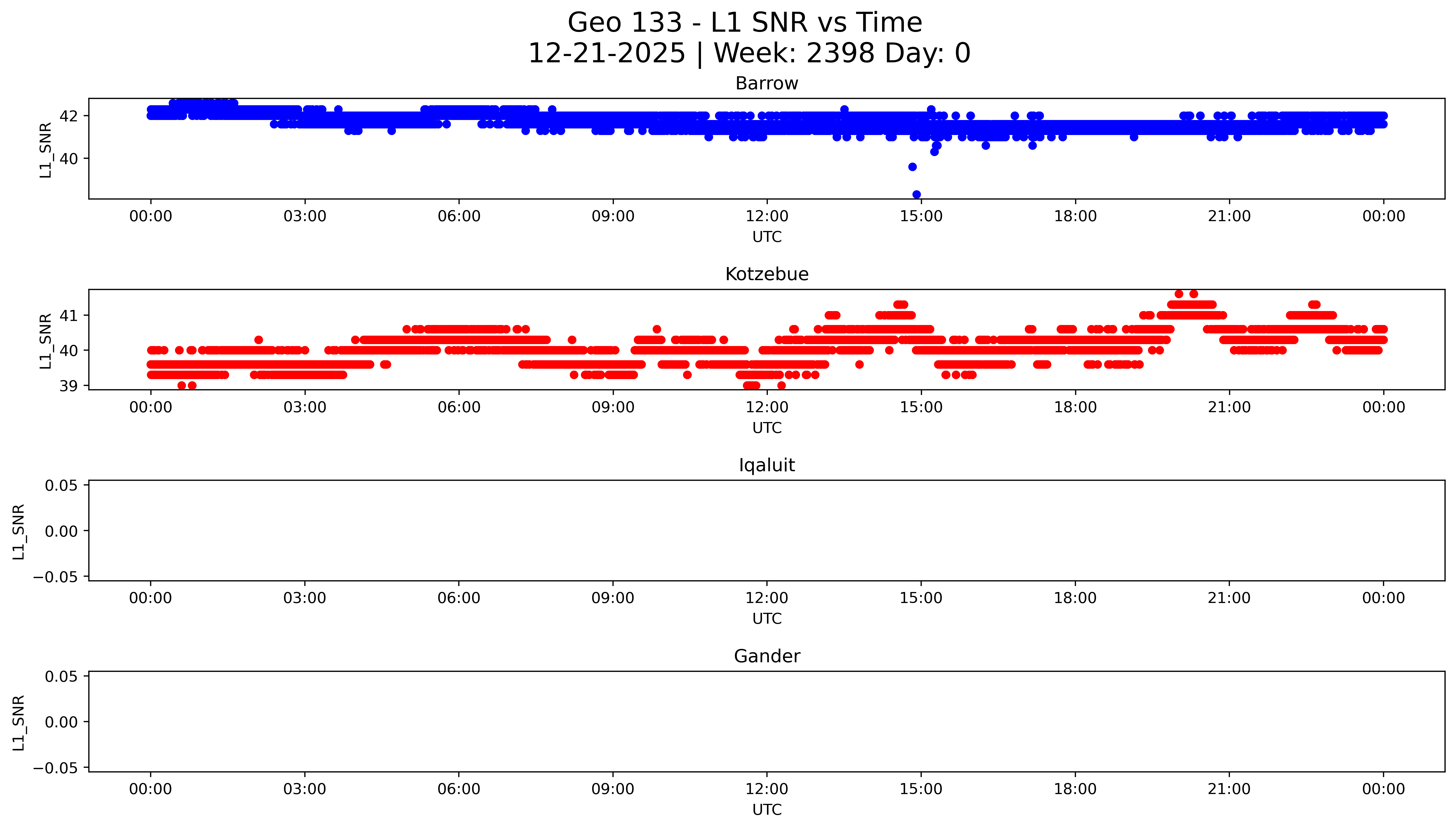Click the L1_SNR y-axis label of Kotzebue plot
The image size is (1456, 829).
46,341
